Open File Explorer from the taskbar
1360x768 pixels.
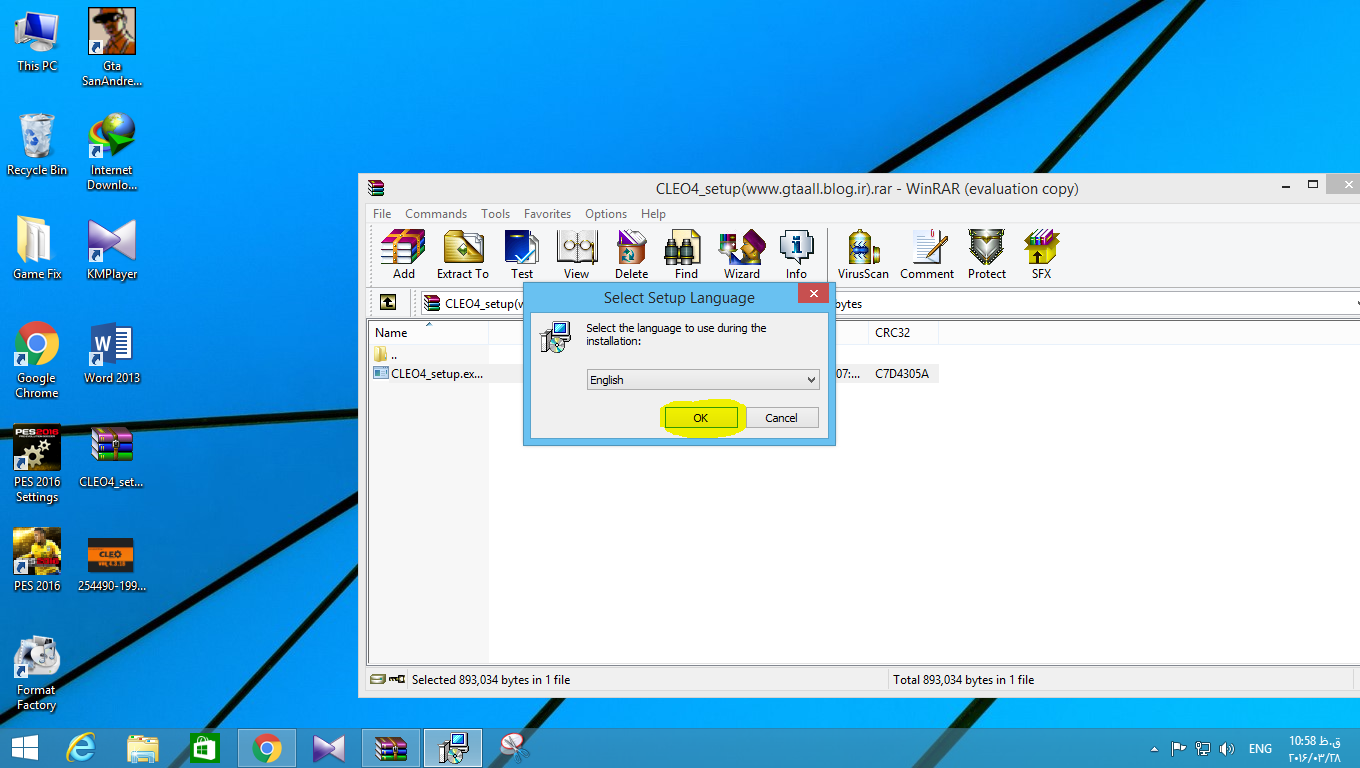(x=143, y=748)
